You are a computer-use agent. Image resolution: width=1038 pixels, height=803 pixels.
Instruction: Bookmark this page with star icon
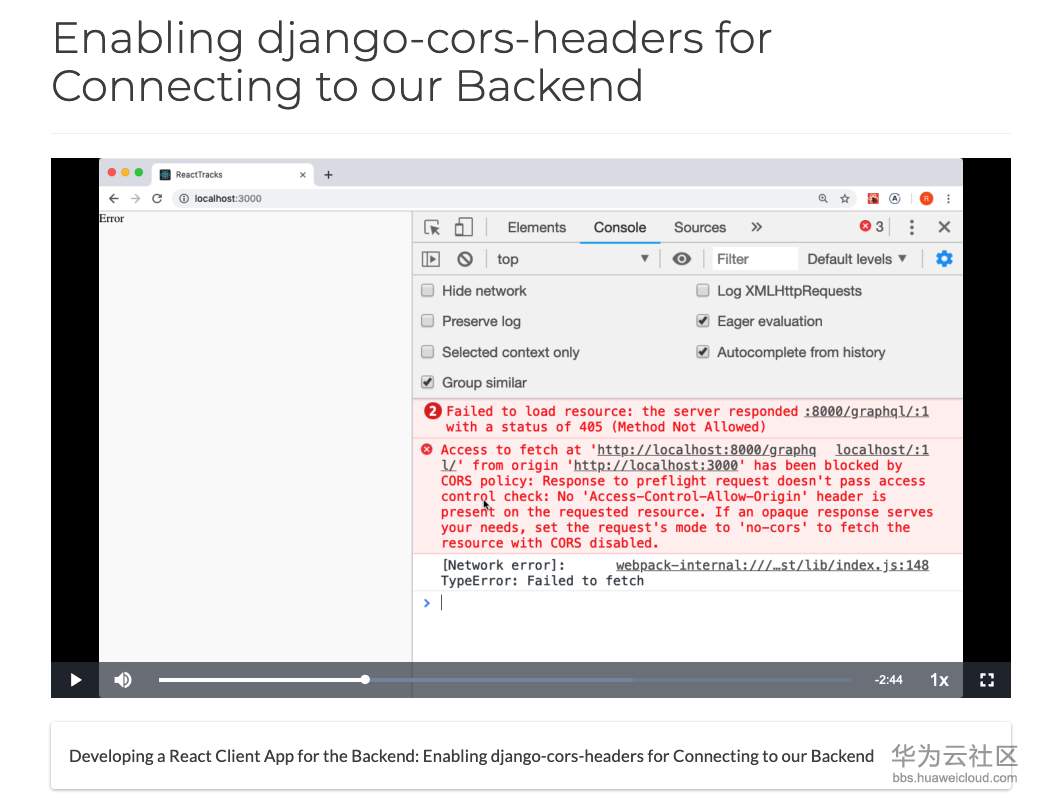[x=845, y=199]
